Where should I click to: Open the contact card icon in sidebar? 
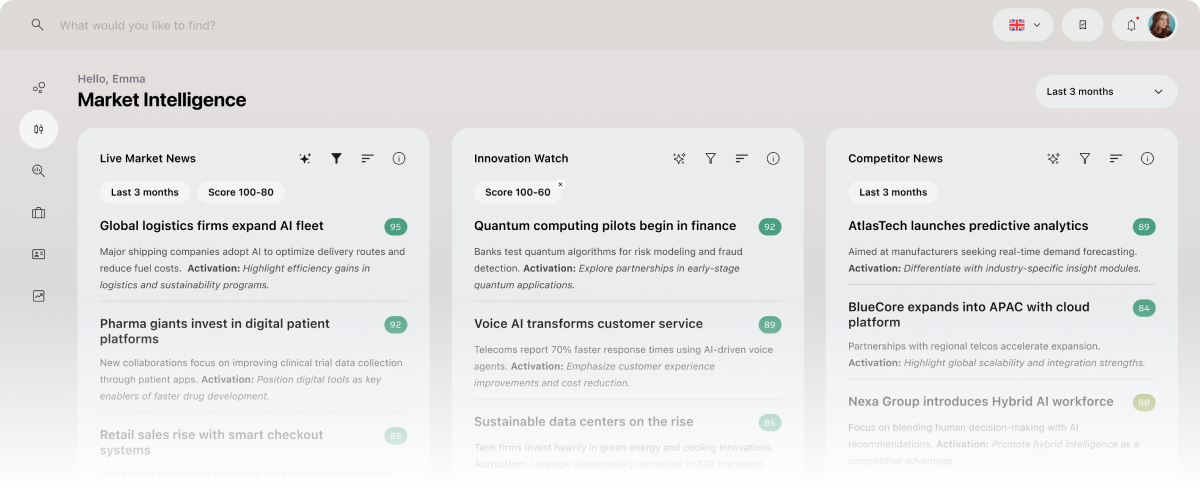(x=38, y=254)
